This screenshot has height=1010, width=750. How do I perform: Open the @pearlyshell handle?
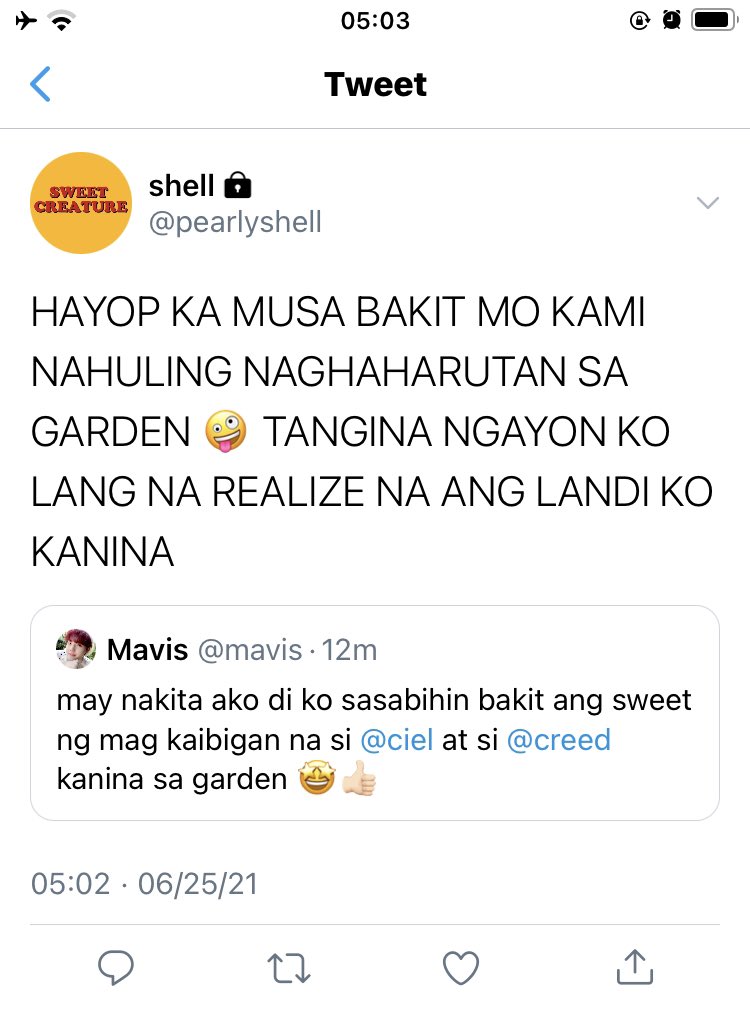click(235, 222)
